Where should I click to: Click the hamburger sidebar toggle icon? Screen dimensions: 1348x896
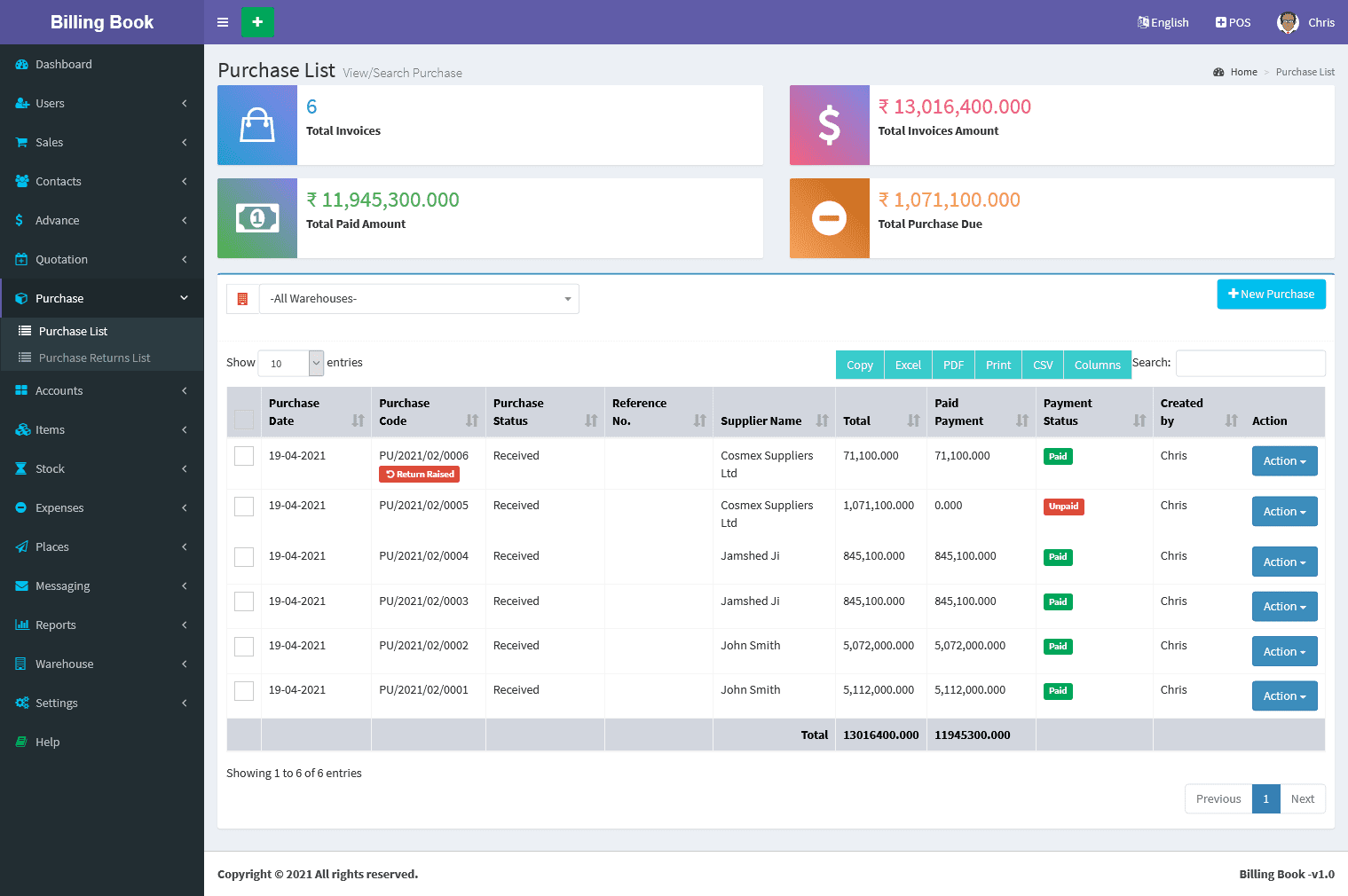[x=223, y=22]
